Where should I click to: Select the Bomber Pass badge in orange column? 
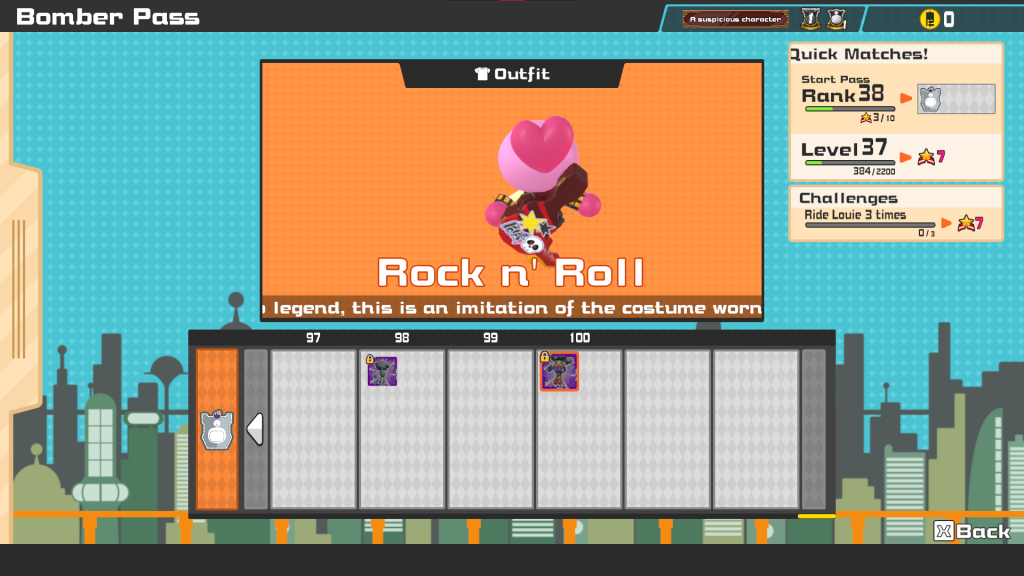point(217,430)
